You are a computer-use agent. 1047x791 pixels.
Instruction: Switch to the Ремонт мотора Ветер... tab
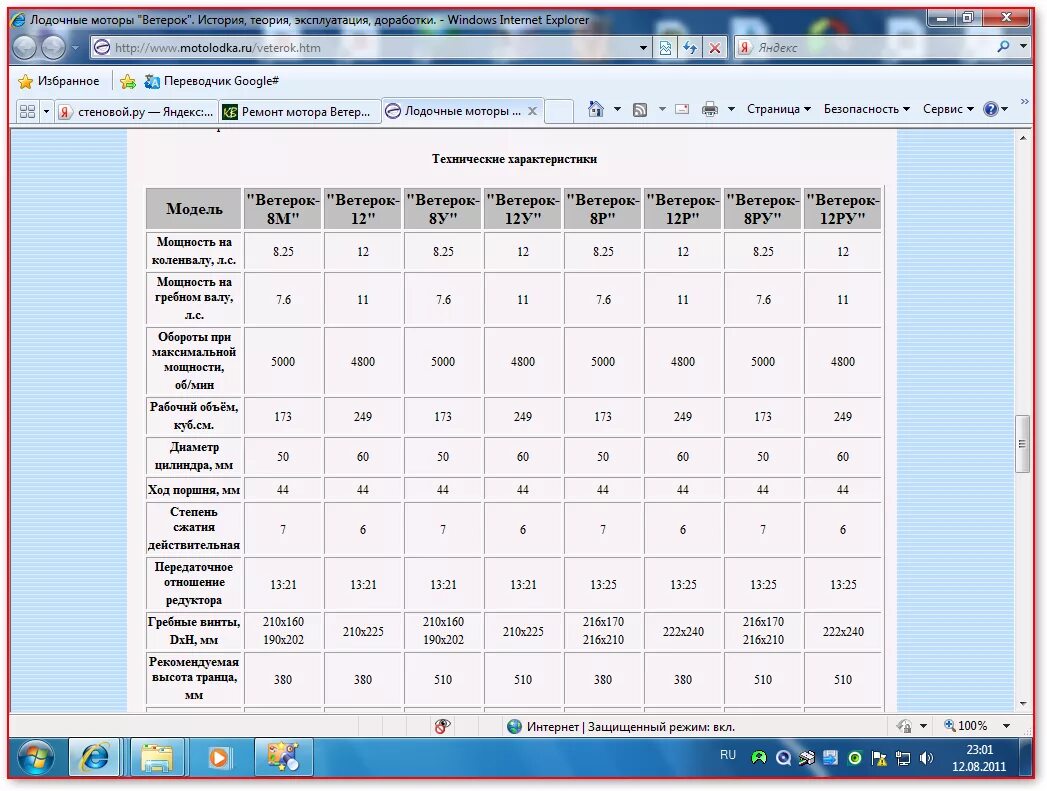[299, 111]
